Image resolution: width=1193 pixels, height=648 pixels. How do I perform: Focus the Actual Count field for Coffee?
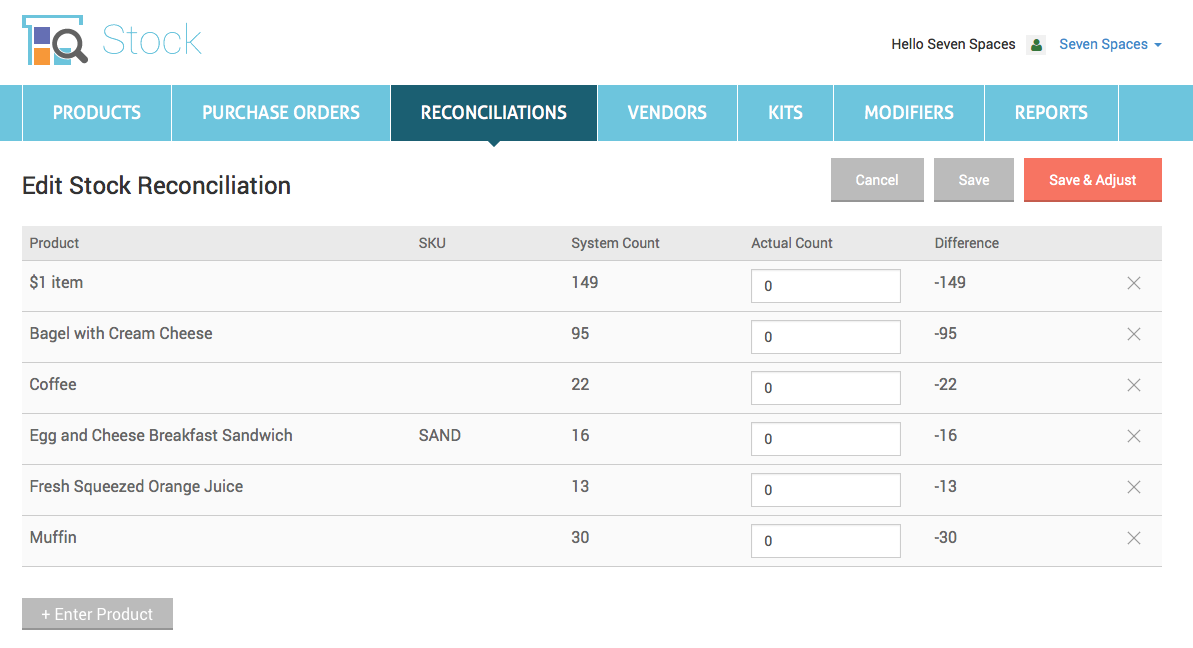825,388
